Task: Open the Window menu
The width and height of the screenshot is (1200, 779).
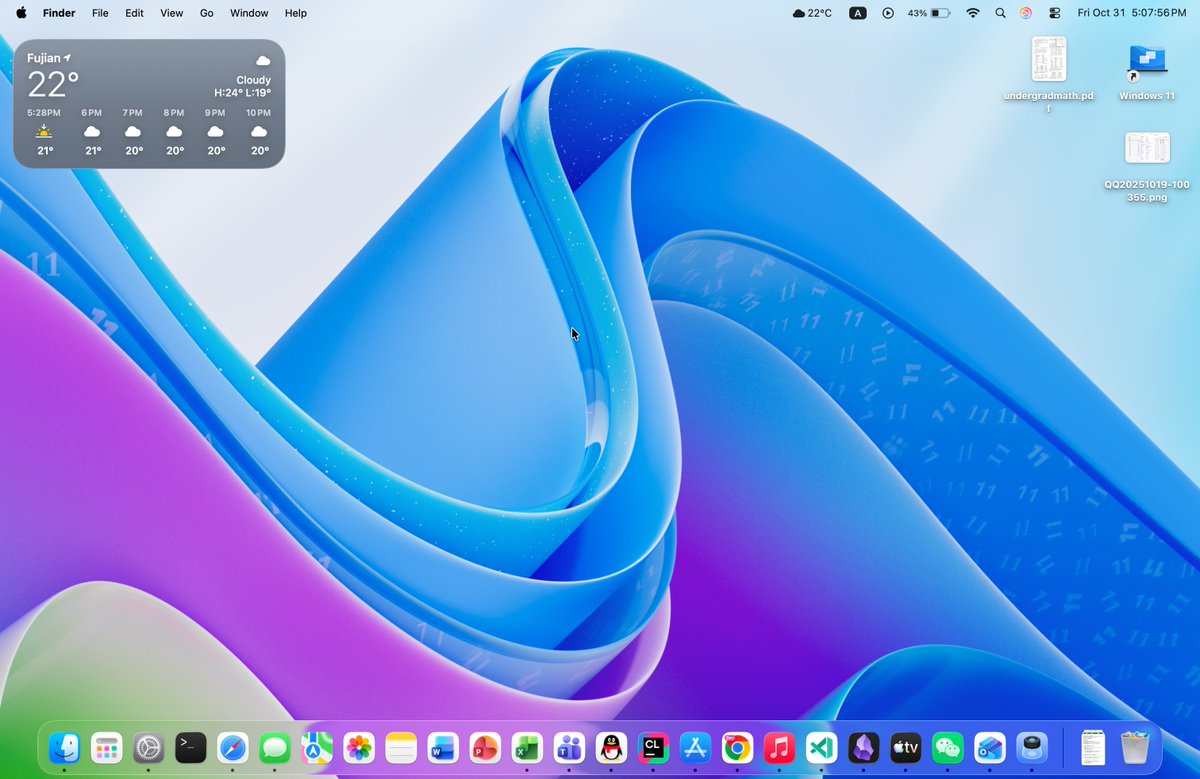Action: (249, 13)
